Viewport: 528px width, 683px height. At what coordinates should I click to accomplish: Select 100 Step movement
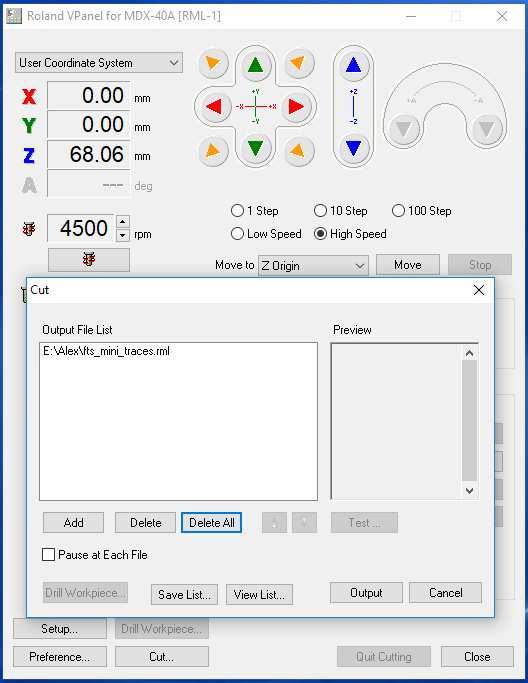(x=422, y=211)
